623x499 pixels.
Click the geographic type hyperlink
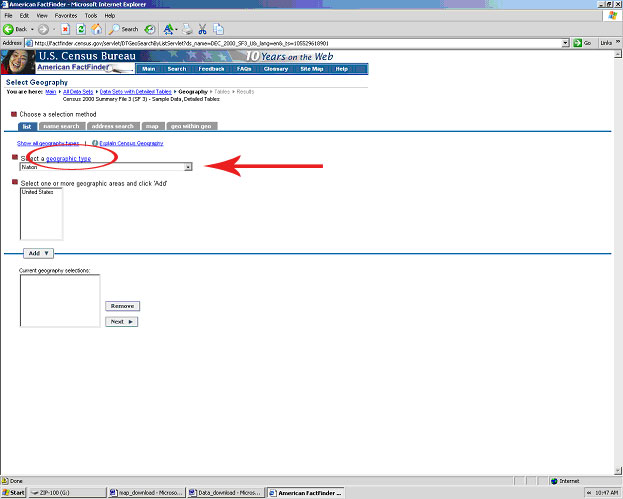coord(68,159)
